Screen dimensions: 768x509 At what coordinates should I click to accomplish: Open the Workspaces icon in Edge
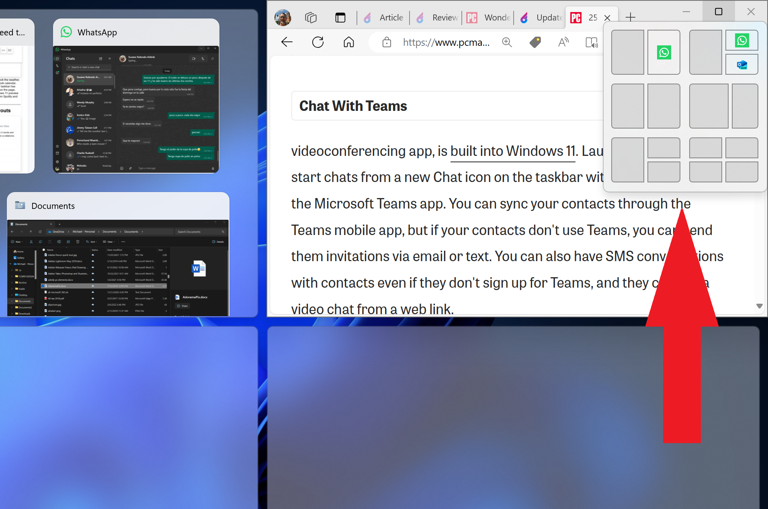[311, 17]
